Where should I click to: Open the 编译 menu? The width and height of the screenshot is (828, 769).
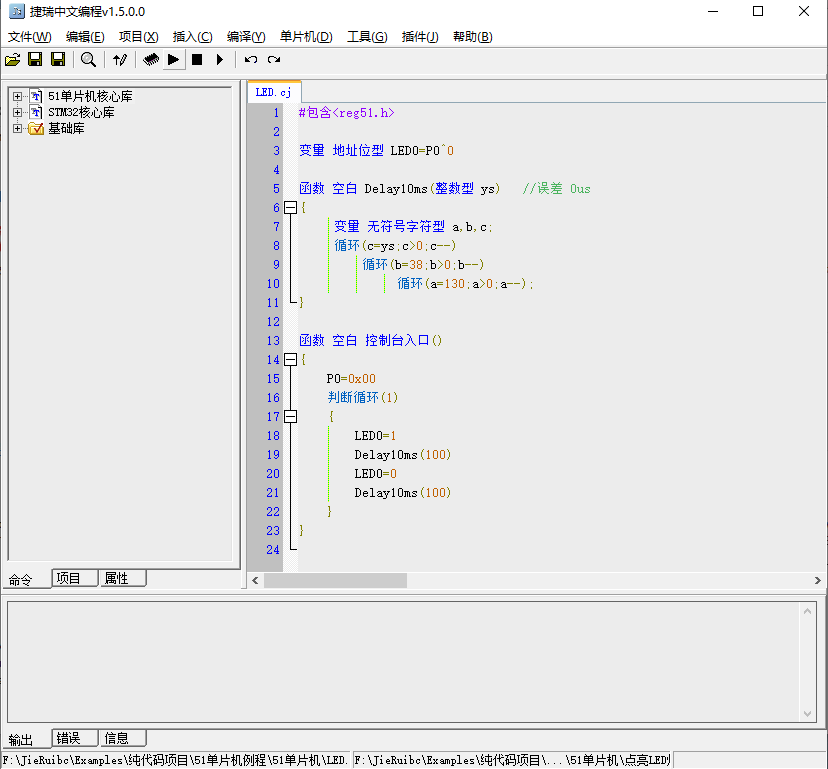pyautogui.click(x=246, y=37)
